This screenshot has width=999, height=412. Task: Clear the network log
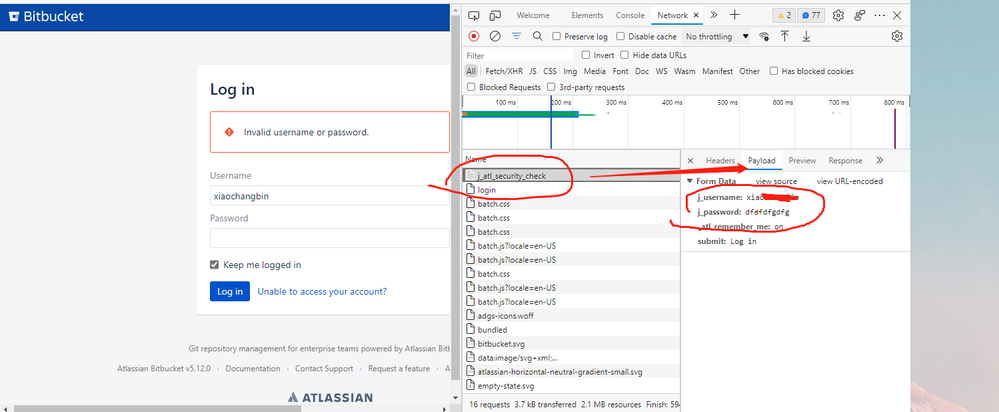(x=494, y=36)
